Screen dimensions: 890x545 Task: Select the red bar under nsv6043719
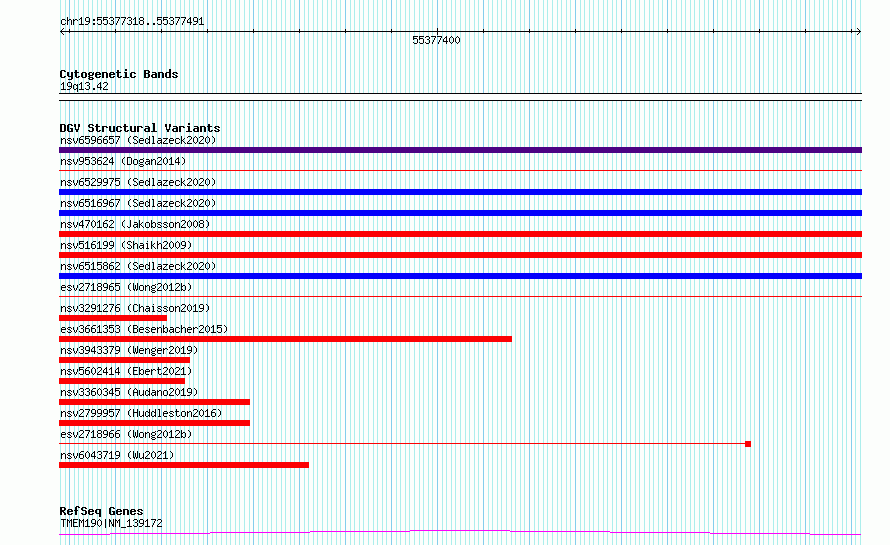184,465
